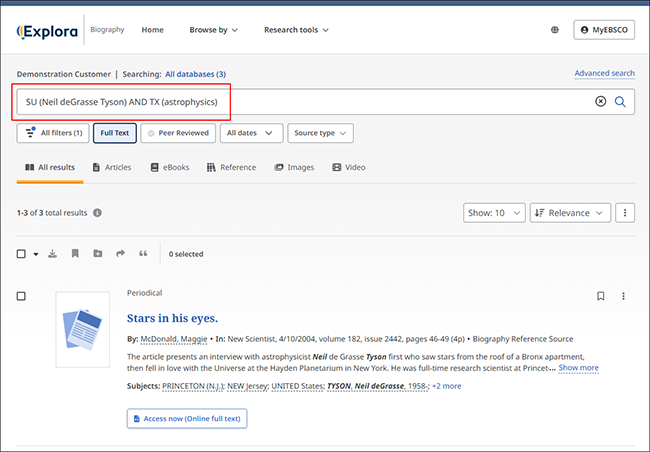
Task: Click the 0 selected text
Action: 186,254
